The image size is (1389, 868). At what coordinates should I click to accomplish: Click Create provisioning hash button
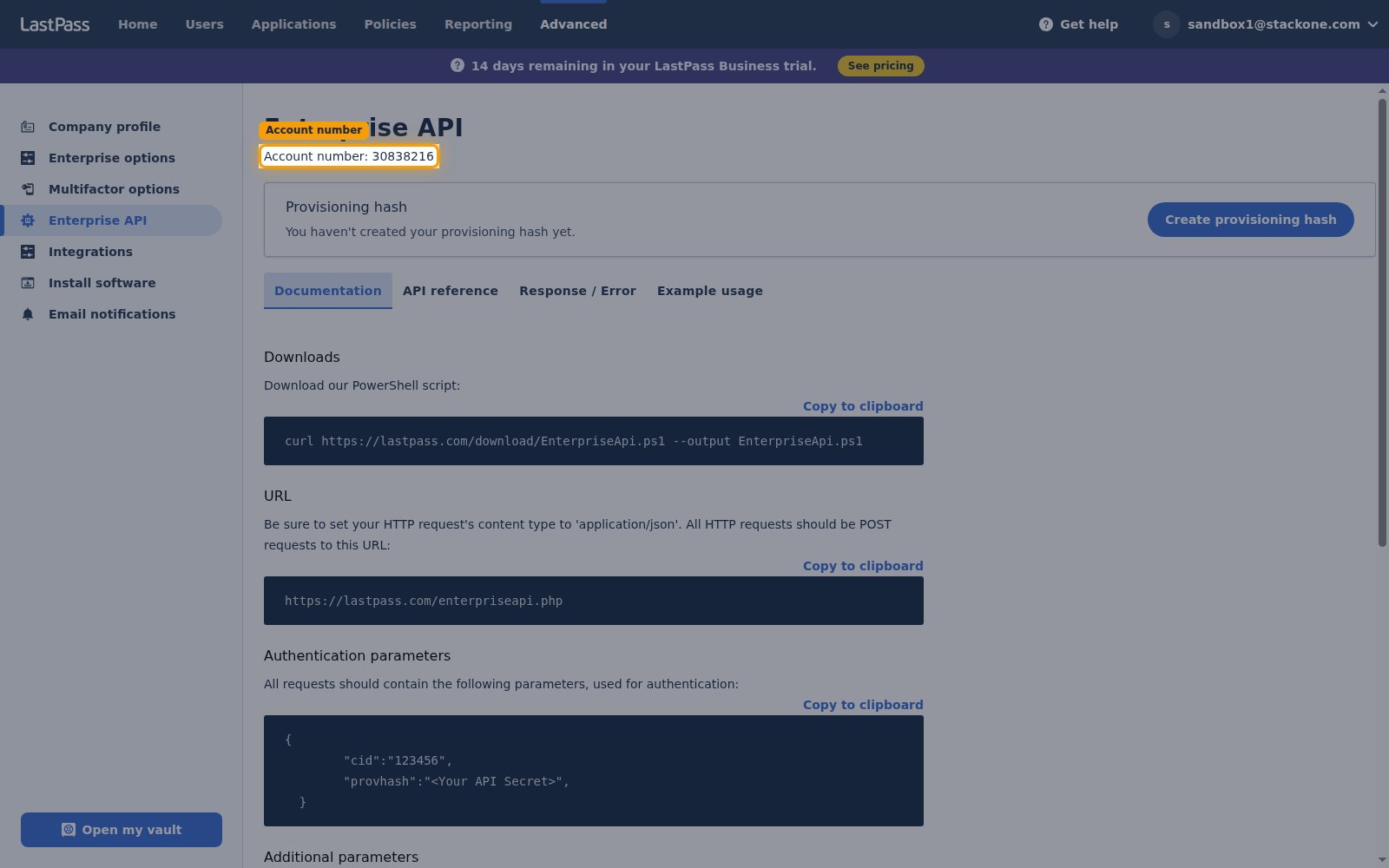click(1251, 220)
